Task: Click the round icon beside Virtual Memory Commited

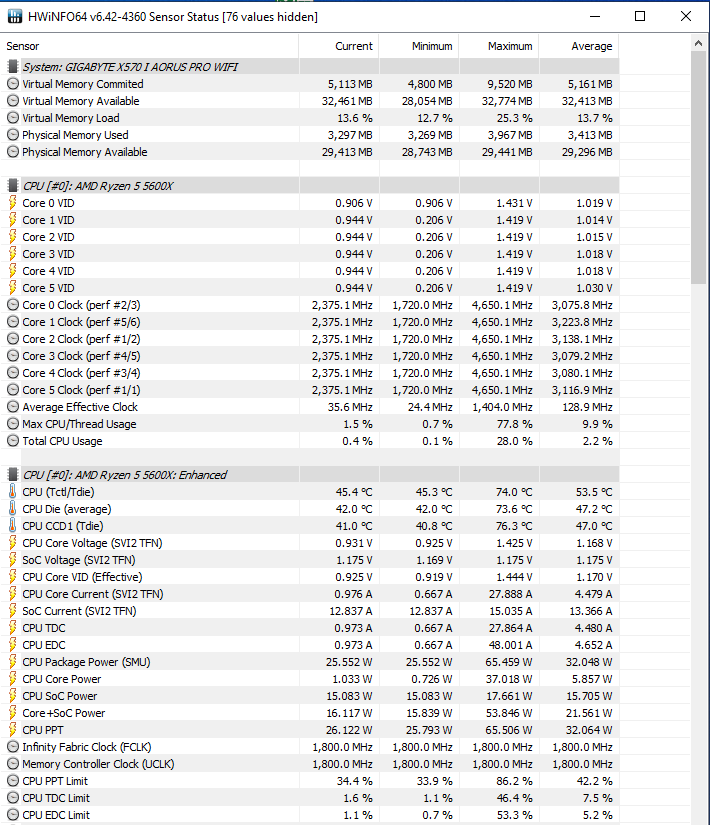Action: click(13, 84)
